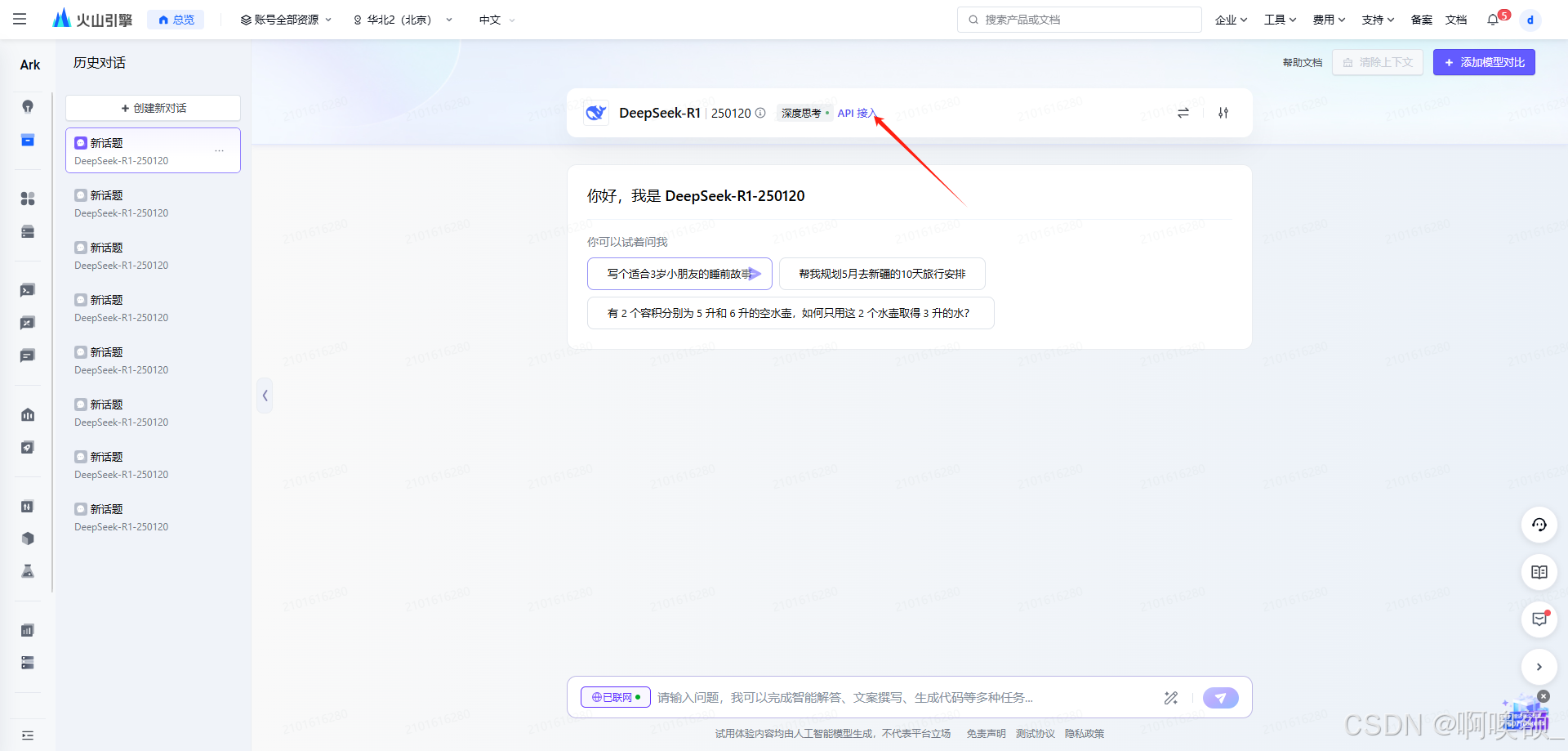Viewport: 1568px width, 751px height.
Task: Expand sidebar with the bottom-left menu icon
Action: (28, 735)
